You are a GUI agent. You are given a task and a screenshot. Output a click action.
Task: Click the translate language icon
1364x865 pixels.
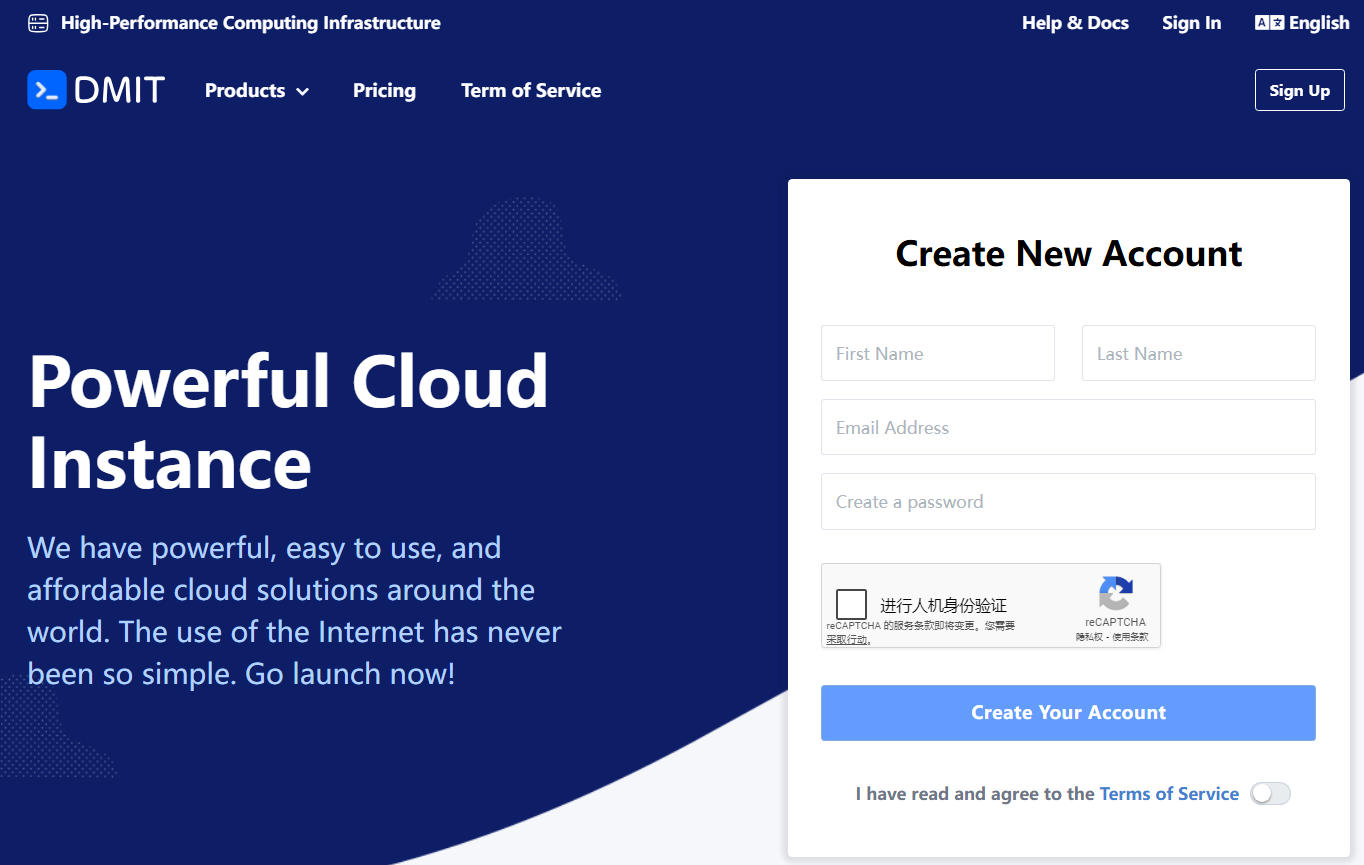pos(1269,23)
